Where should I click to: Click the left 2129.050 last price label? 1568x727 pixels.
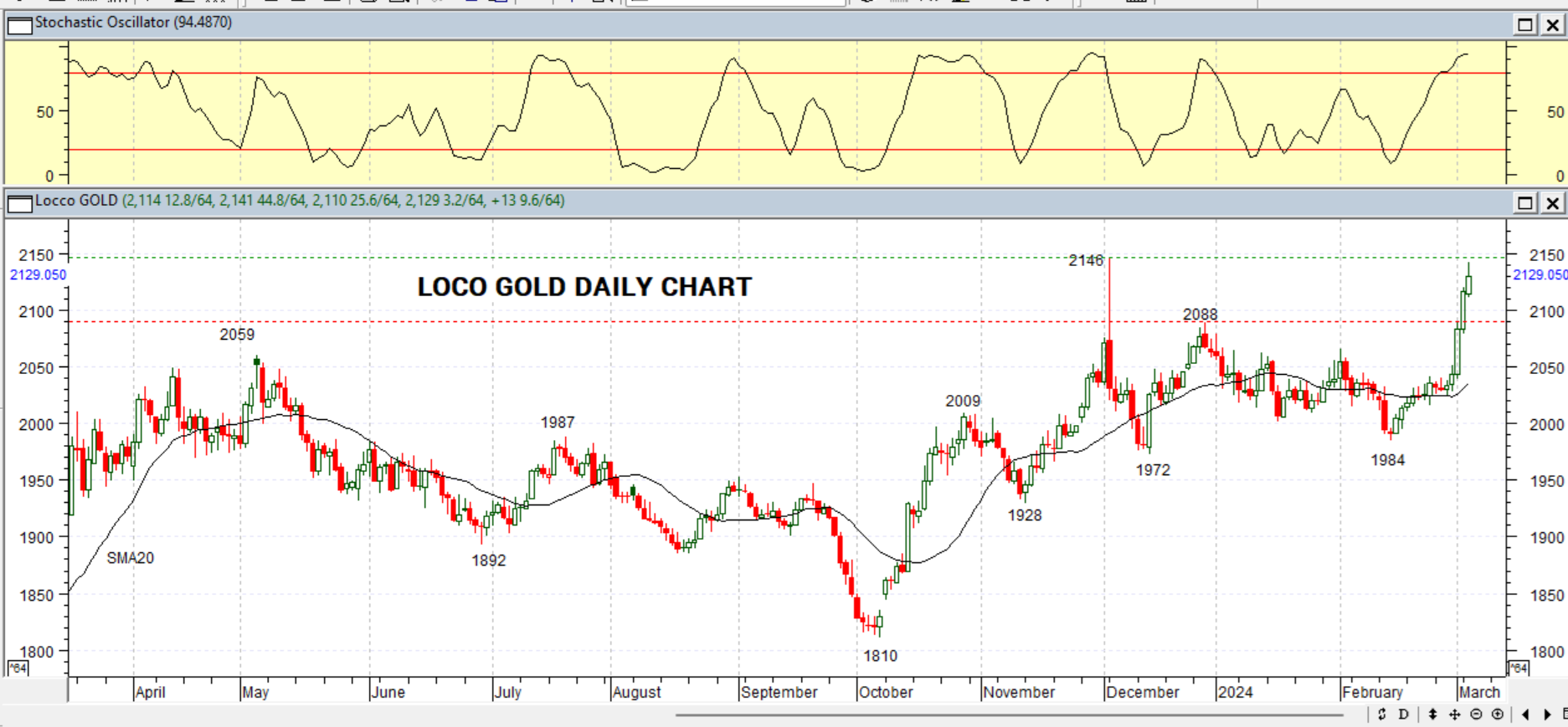38,275
